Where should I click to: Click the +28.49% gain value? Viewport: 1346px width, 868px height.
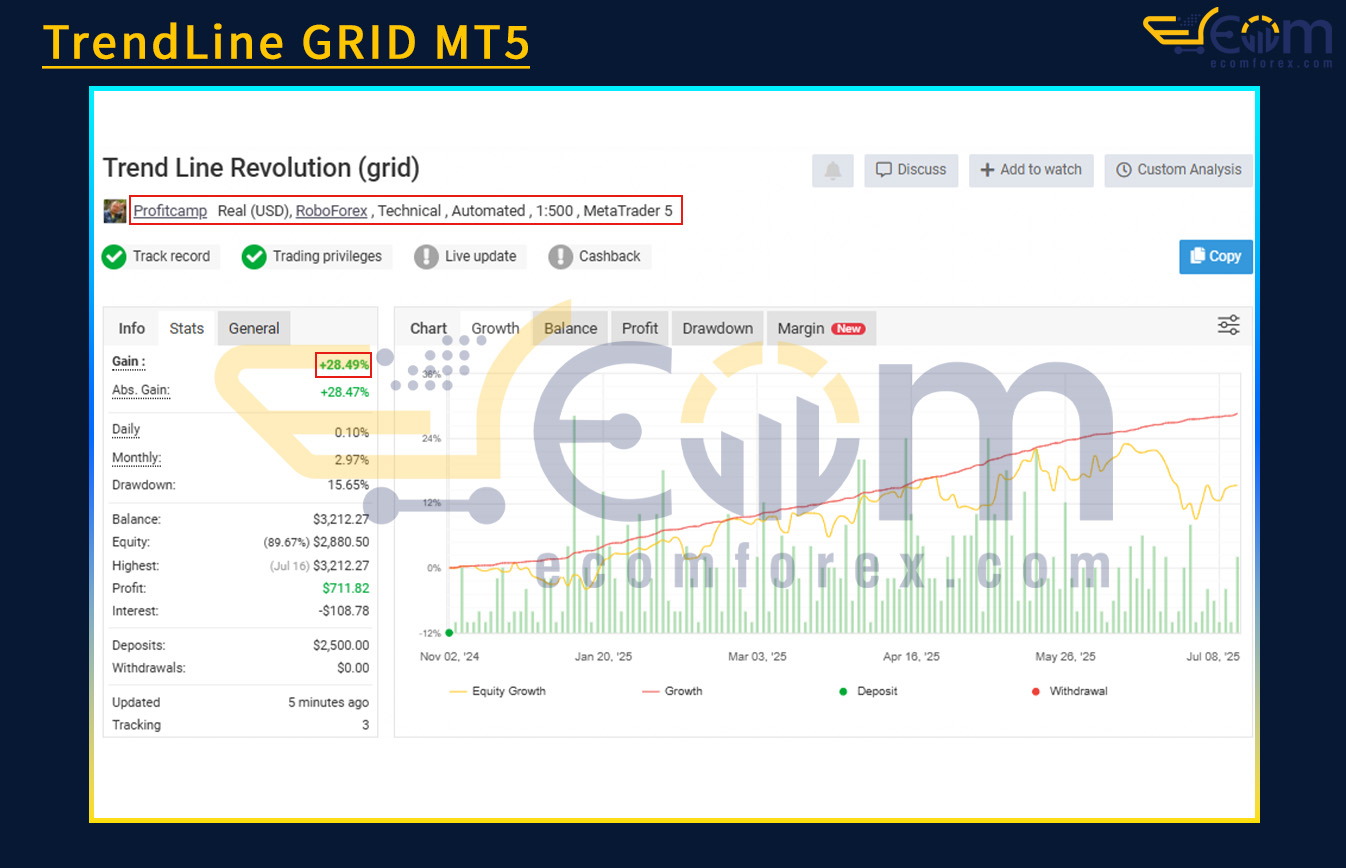[344, 365]
